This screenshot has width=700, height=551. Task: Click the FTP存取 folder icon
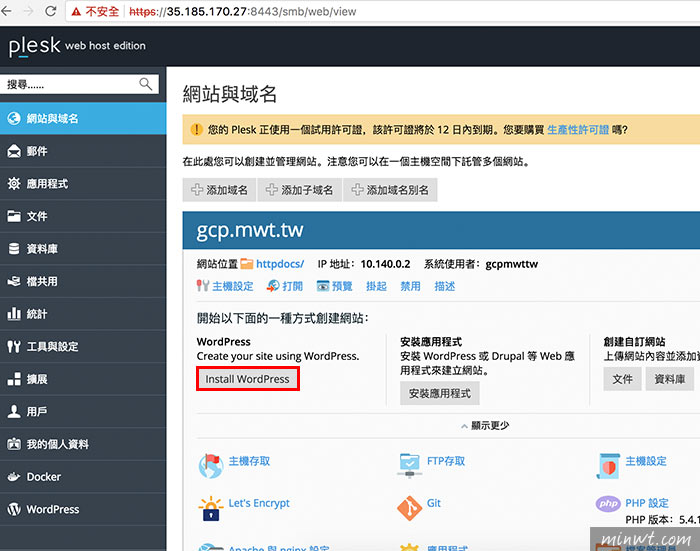pyautogui.click(x=409, y=465)
